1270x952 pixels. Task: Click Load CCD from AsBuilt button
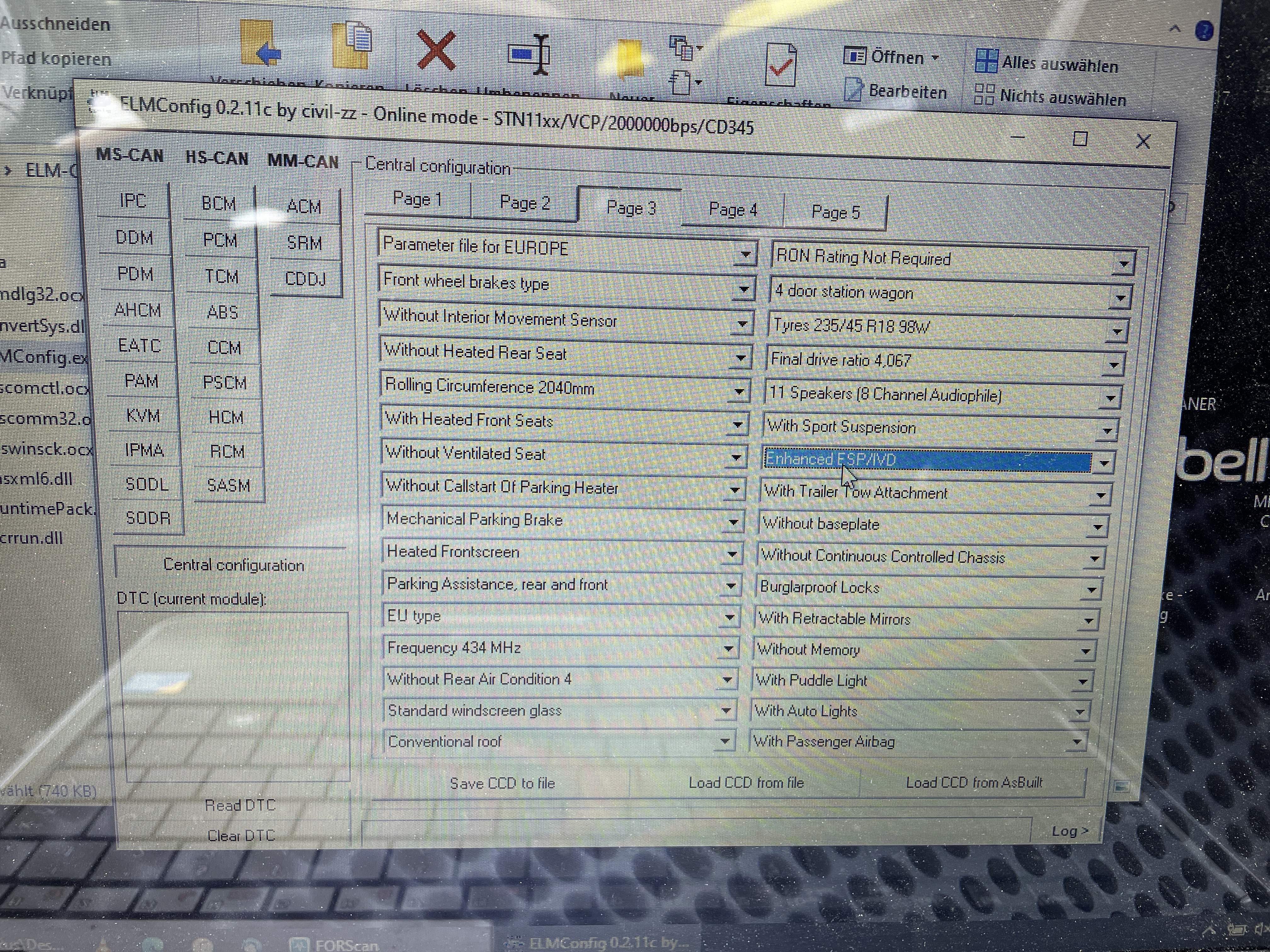coord(973,783)
